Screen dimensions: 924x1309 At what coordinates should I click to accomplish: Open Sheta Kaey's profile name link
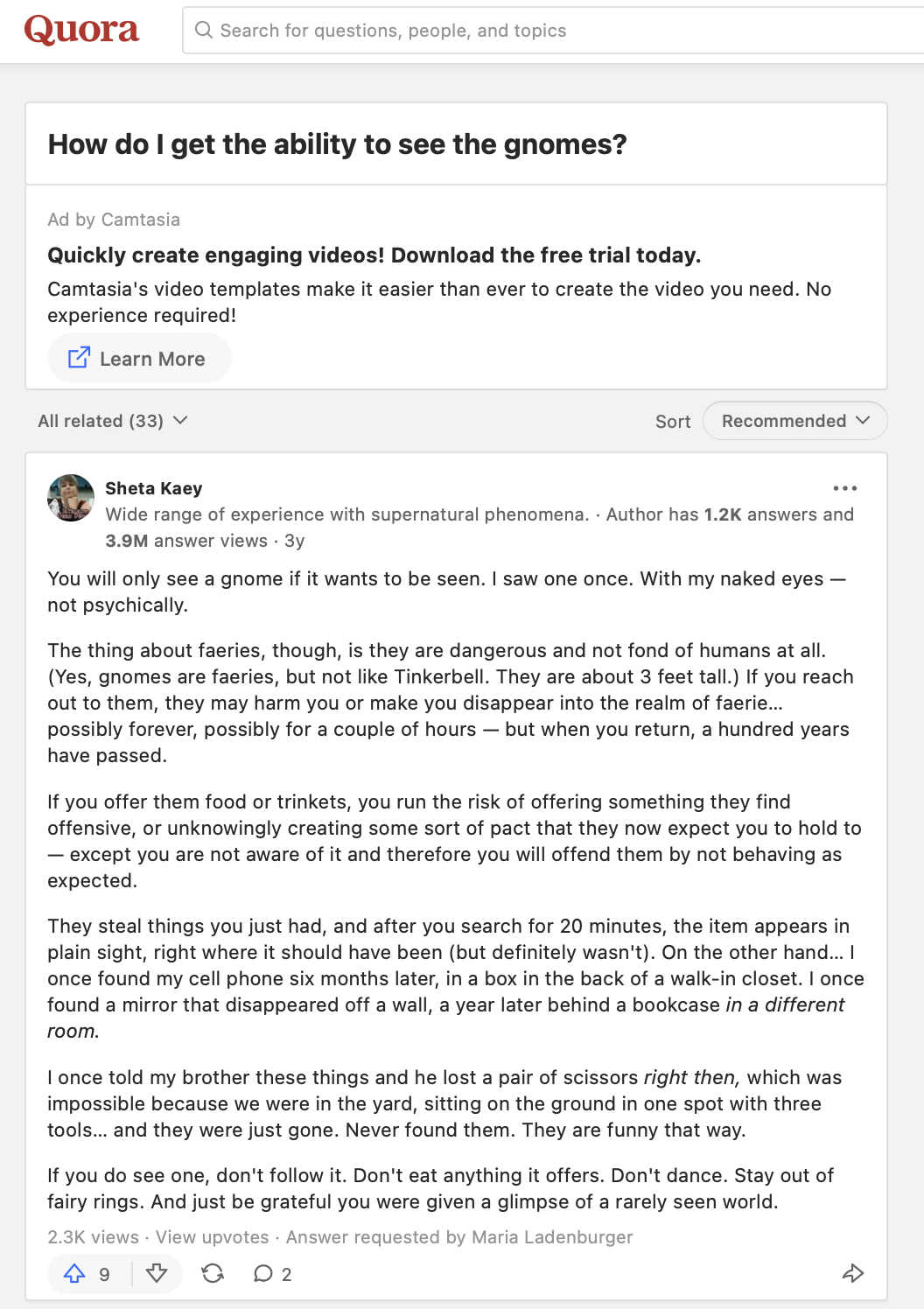[x=154, y=488]
